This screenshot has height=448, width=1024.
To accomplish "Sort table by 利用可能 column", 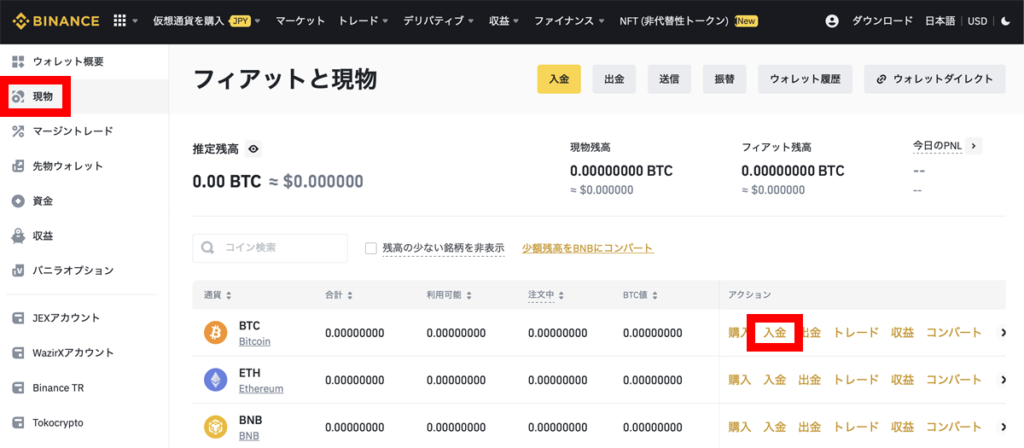I will click(450, 295).
